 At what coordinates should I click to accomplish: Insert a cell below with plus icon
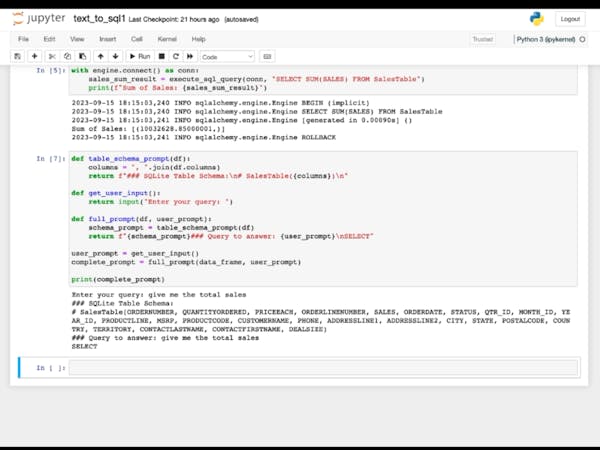click(34, 57)
